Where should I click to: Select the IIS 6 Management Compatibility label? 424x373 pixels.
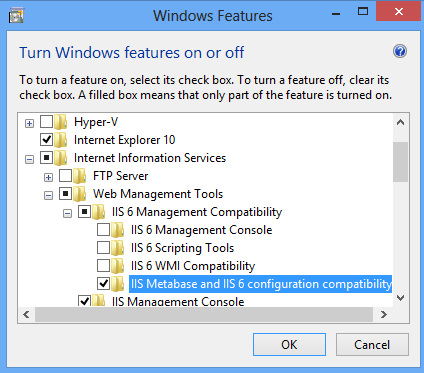(x=197, y=212)
